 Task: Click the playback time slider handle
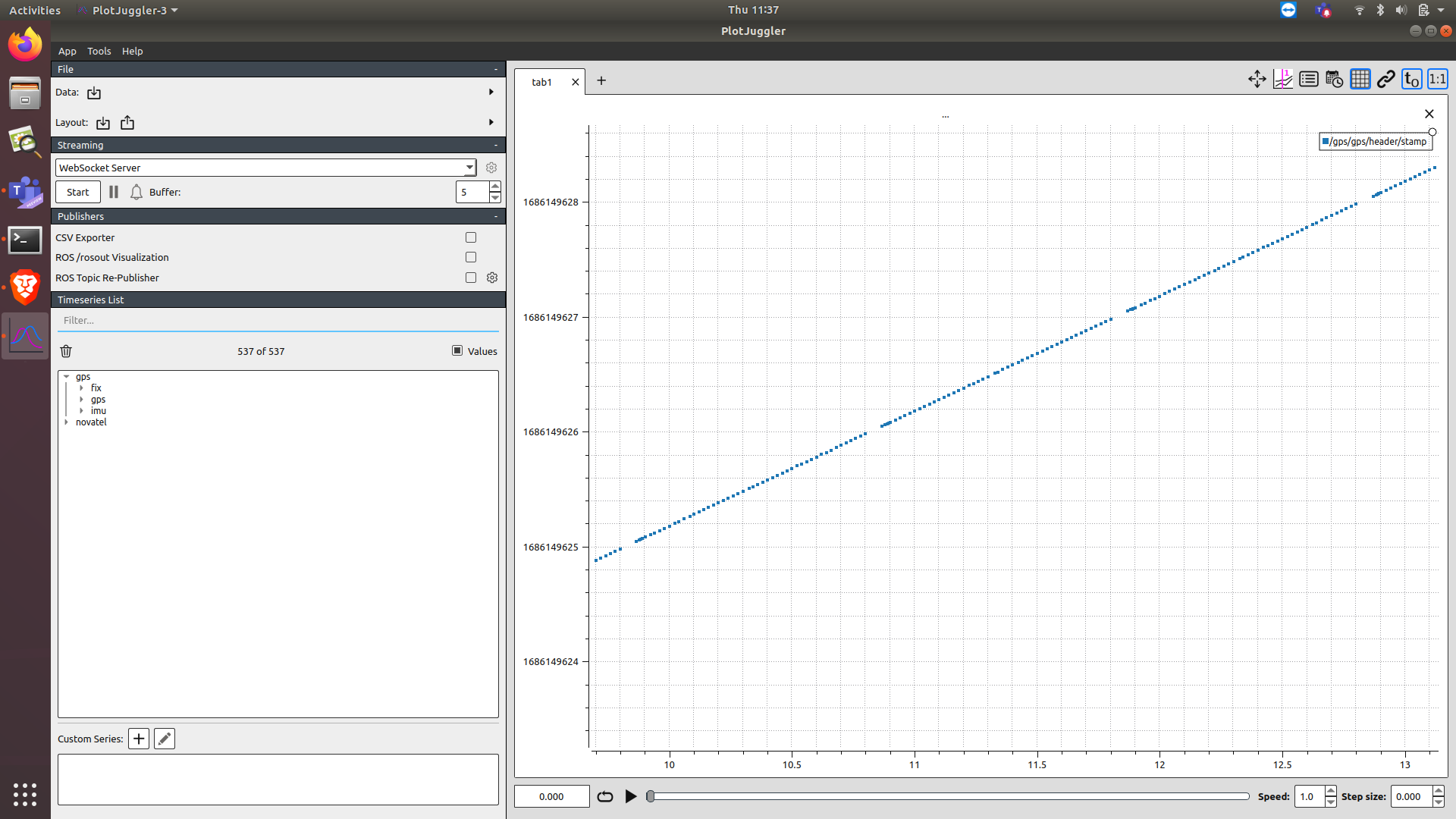[x=650, y=796]
